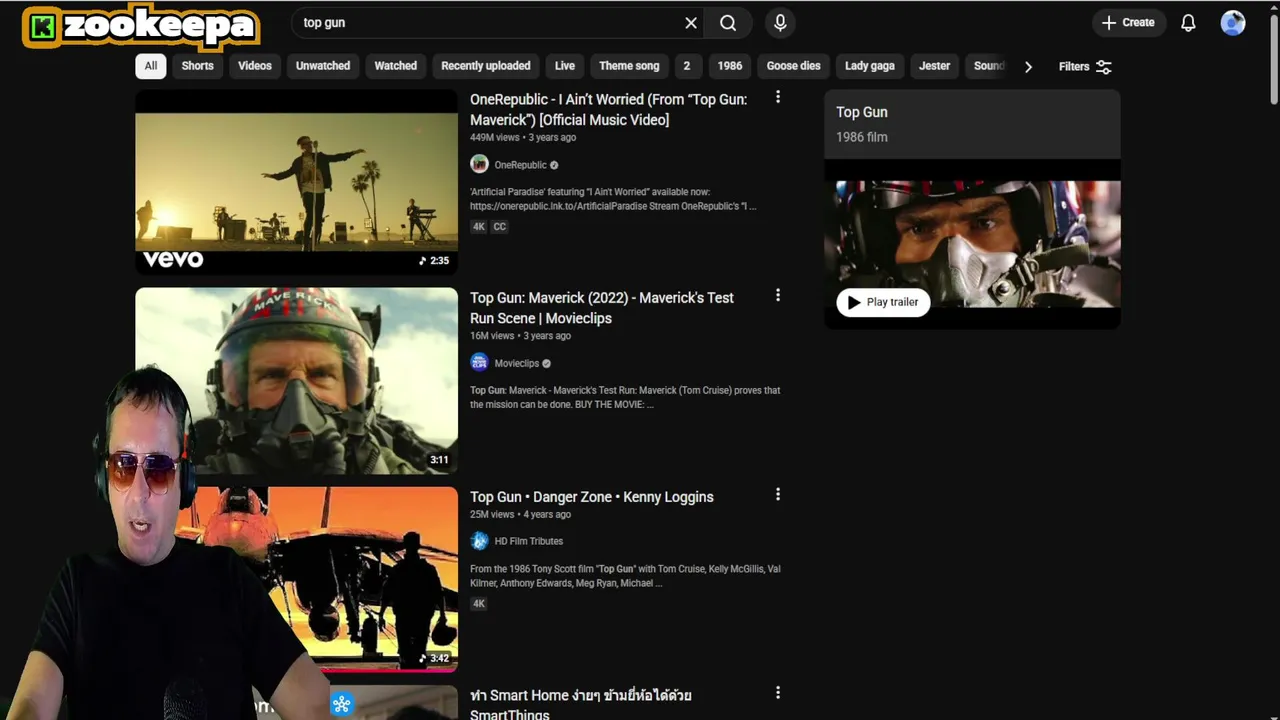Open Maverick's Test Run Scene video title
The width and height of the screenshot is (1280, 720).
(602, 308)
